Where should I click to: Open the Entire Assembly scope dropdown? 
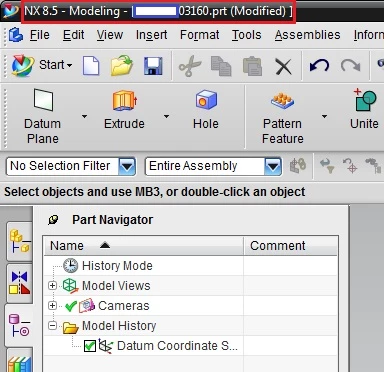click(x=273, y=166)
